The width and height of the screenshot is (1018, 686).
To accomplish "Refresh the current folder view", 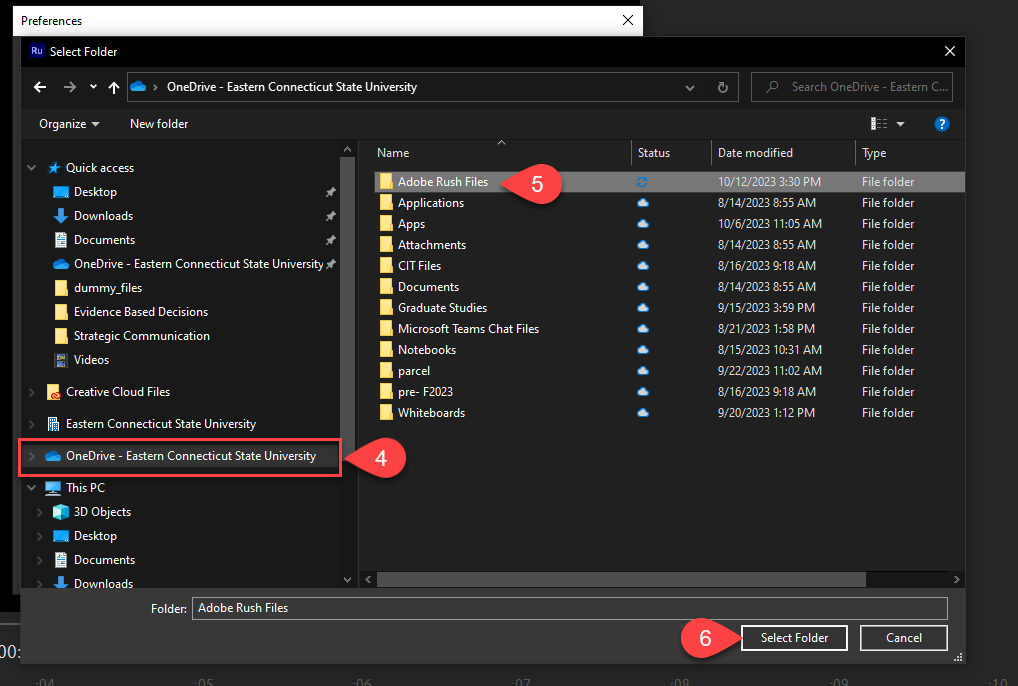I will click(723, 88).
